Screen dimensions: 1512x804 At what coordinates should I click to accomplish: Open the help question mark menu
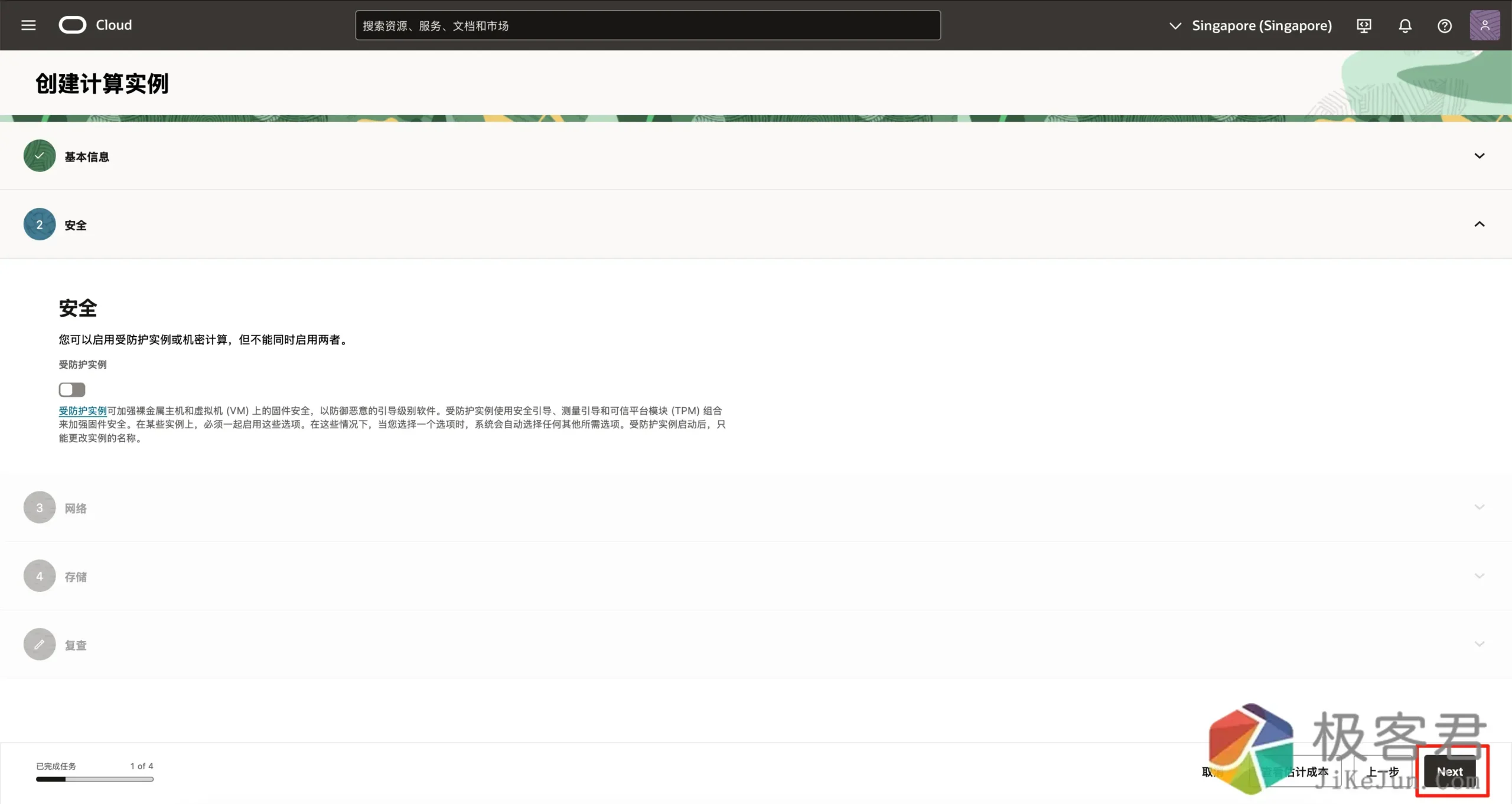(x=1445, y=25)
